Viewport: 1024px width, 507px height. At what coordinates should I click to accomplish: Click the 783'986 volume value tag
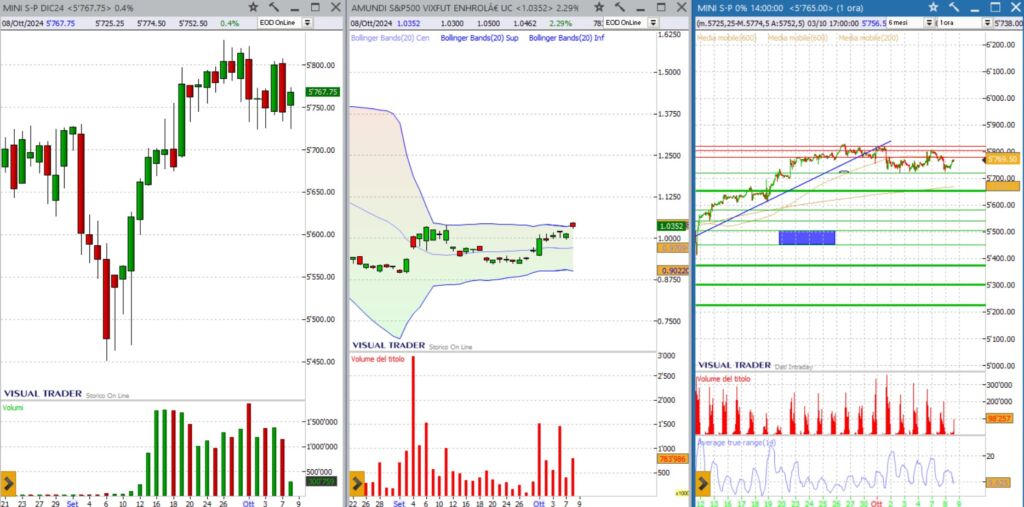pyautogui.click(x=672, y=459)
